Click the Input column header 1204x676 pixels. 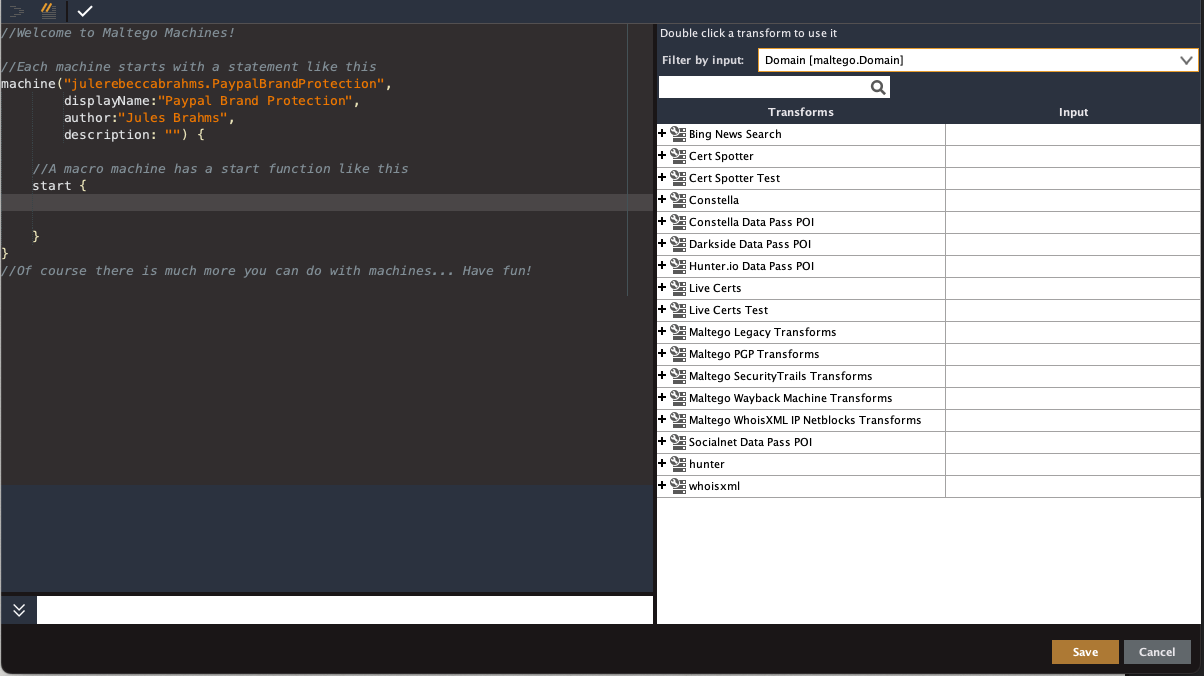1074,112
